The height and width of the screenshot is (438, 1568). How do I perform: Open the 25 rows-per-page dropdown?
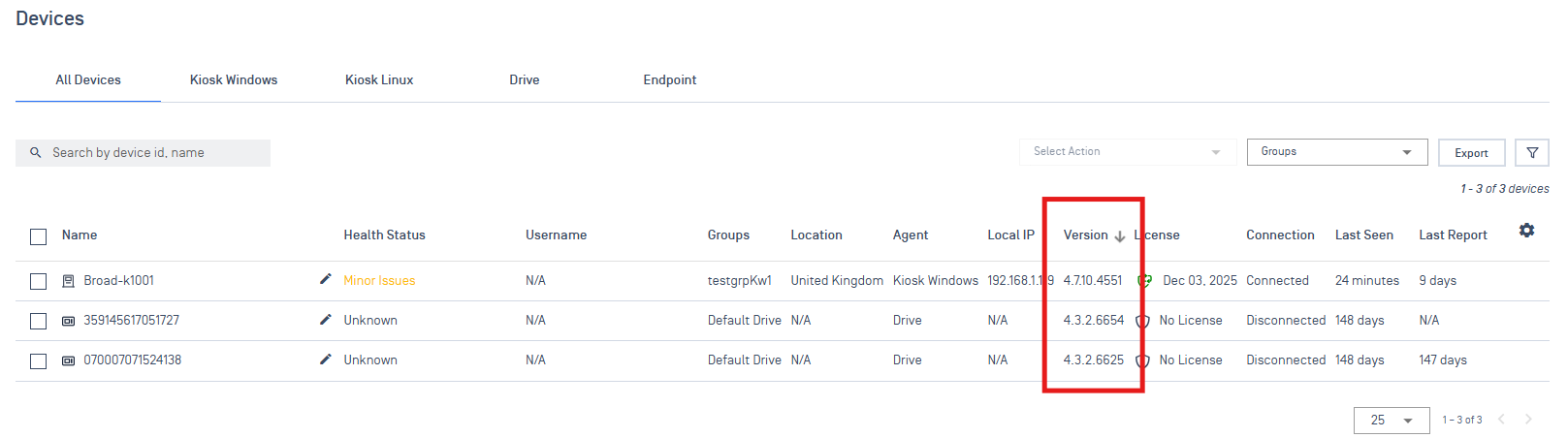1391,421
